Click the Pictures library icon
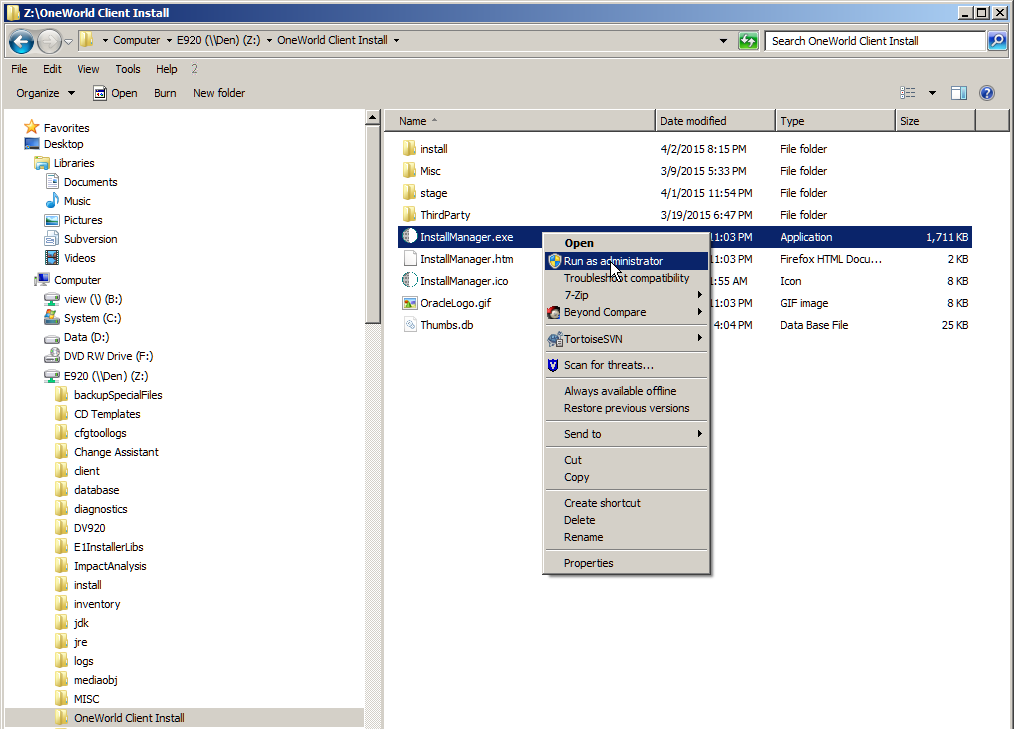Viewport: 1014px width, 729px height. (x=52, y=220)
